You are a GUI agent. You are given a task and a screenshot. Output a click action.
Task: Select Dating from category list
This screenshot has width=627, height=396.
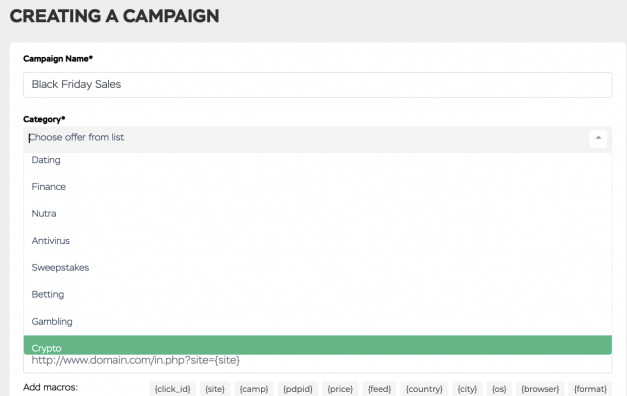317,160
